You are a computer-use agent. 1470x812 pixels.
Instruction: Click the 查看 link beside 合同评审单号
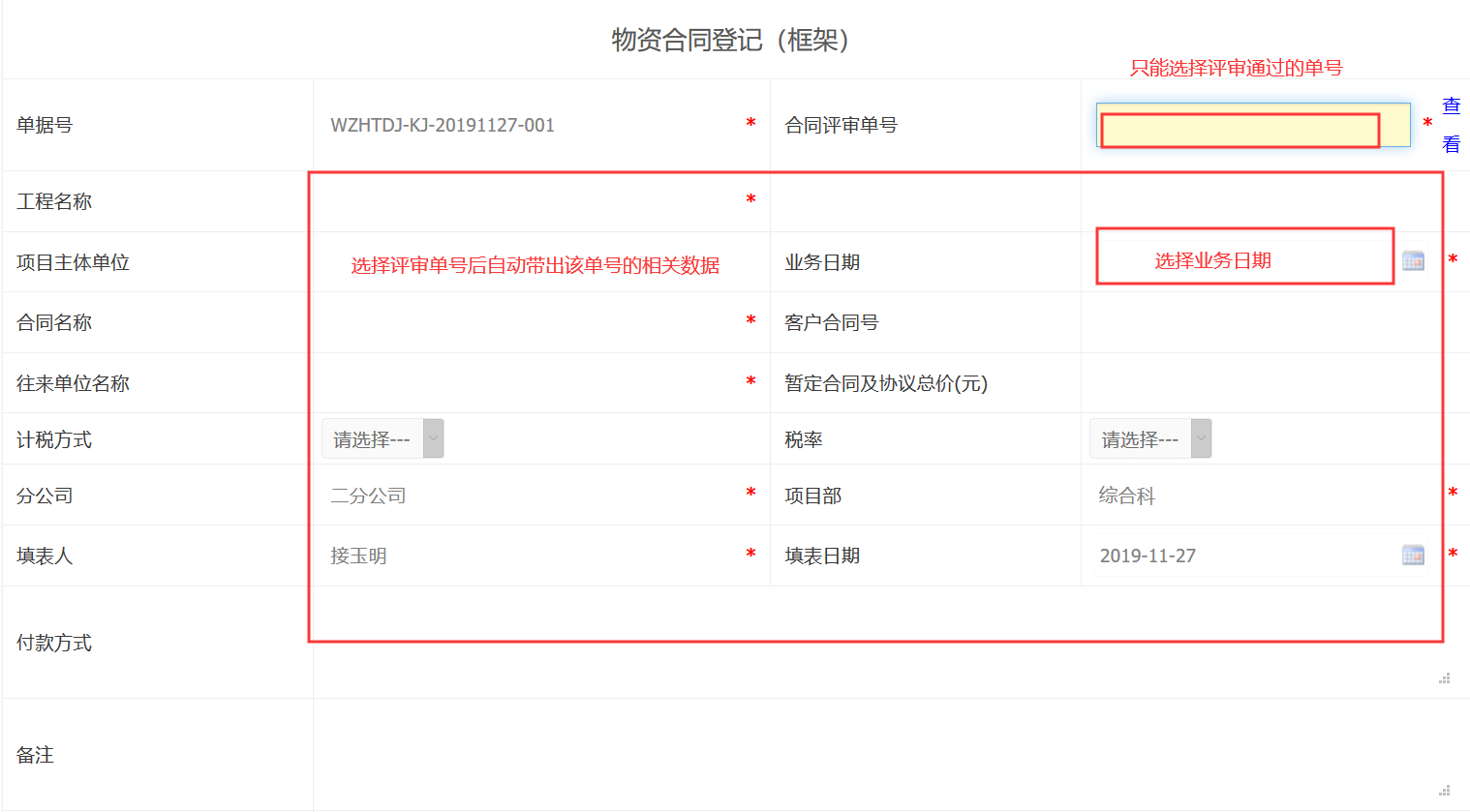pos(1451,125)
